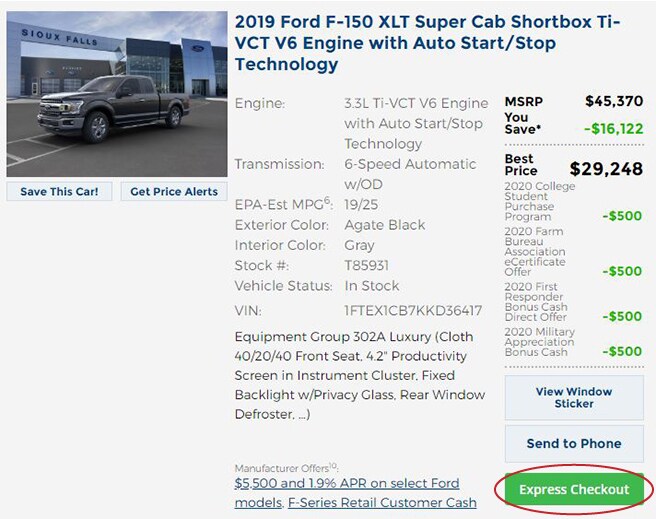Open the View Window Sticker button
This screenshot has width=656, height=519.
[574, 398]
